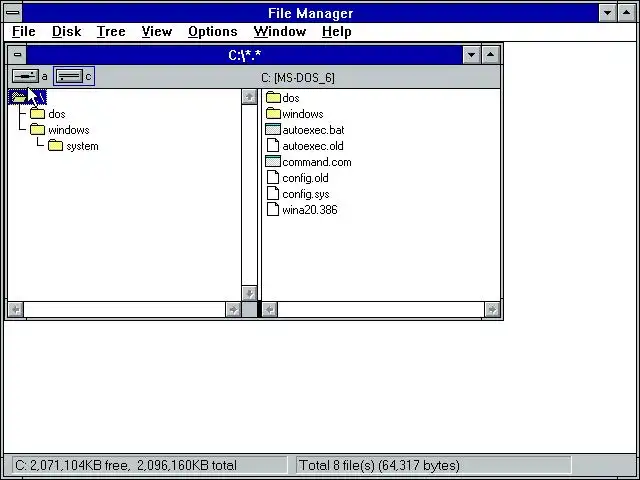Click file pane scroll left arrow

(270, 309)
